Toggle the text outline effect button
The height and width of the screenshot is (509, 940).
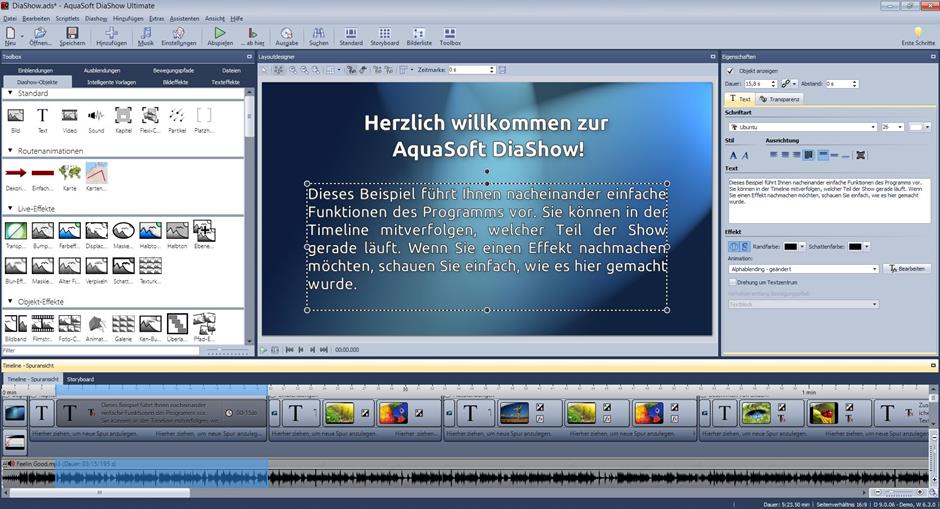pos(733,246)
